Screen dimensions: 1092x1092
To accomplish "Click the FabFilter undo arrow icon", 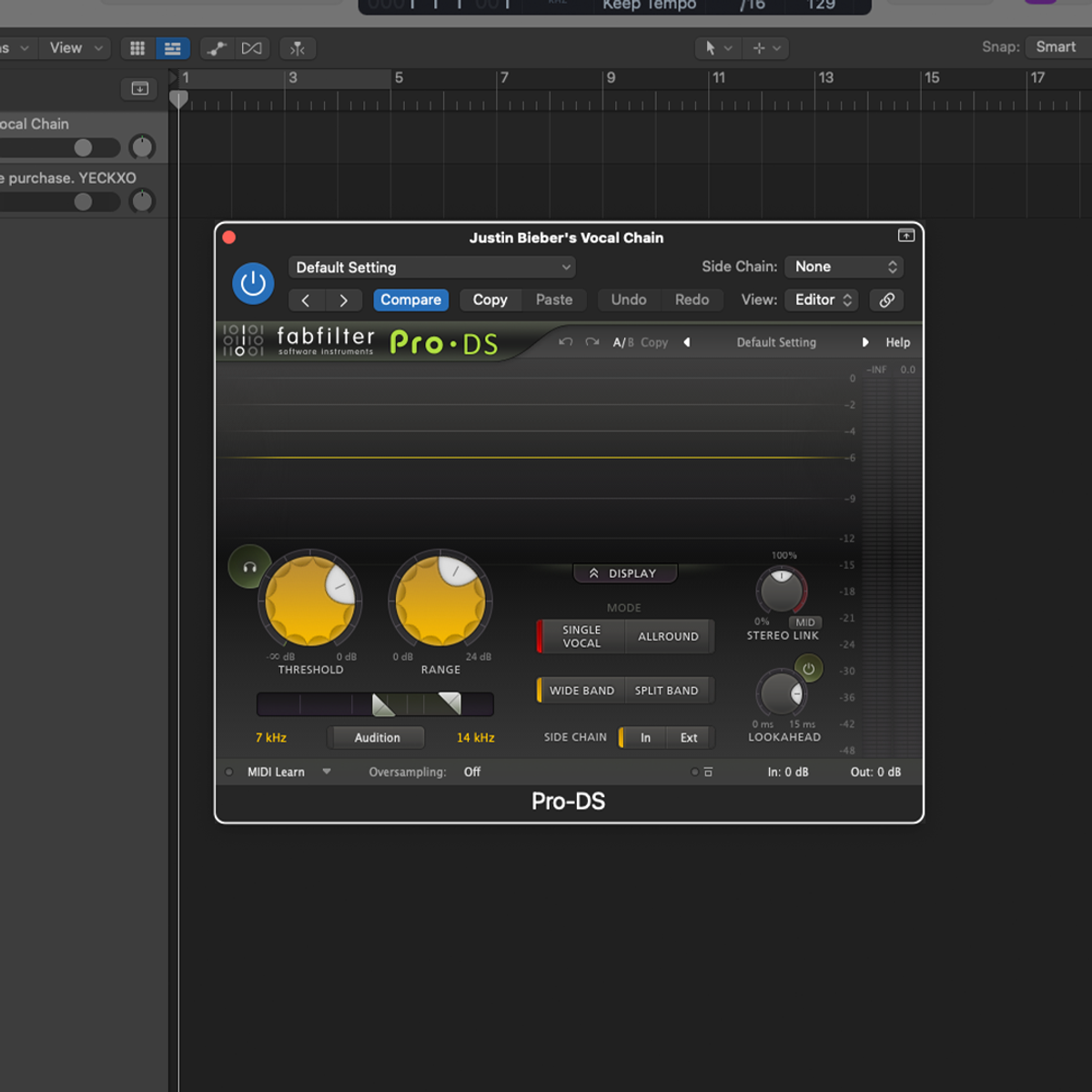I will (x=565, y=342).
